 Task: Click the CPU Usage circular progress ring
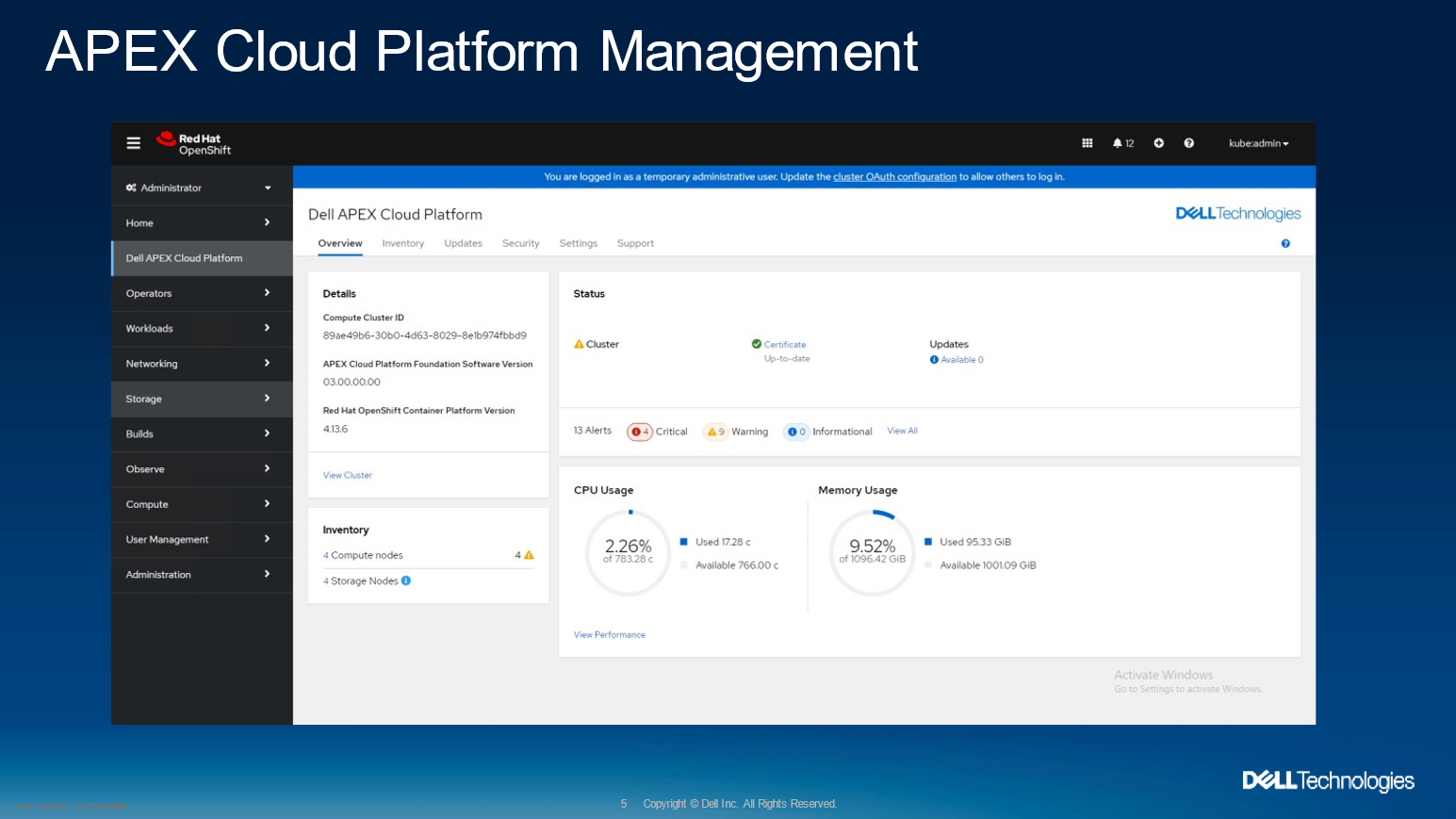pyautogui.click(x=628, y=553)
